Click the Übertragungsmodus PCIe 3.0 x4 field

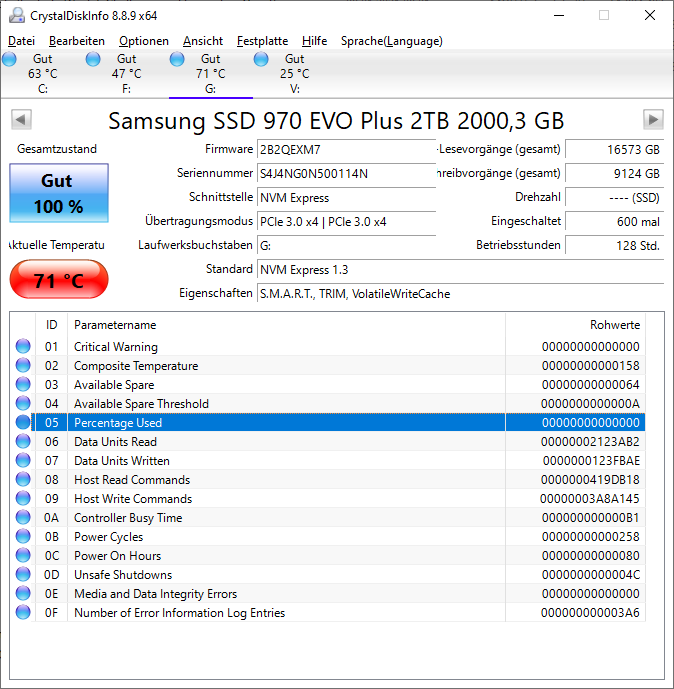(346, 221)
